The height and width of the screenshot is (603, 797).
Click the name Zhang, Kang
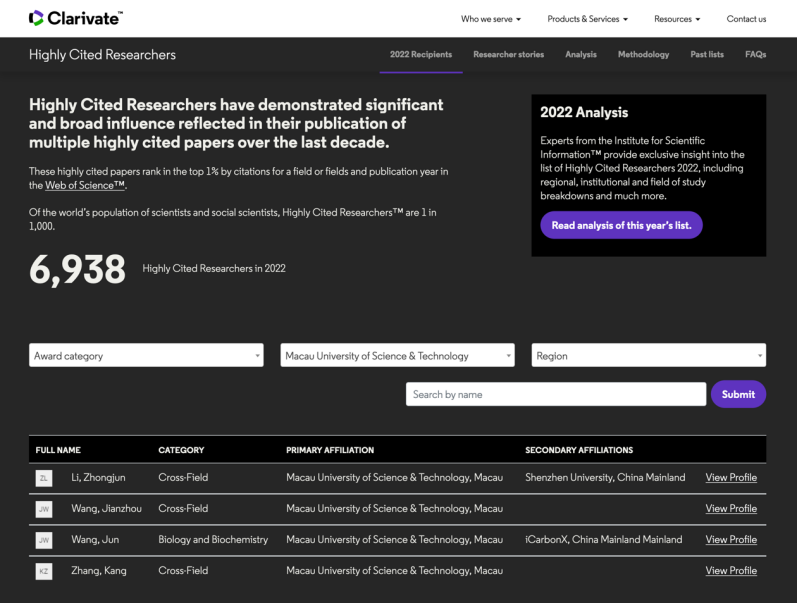99,570
